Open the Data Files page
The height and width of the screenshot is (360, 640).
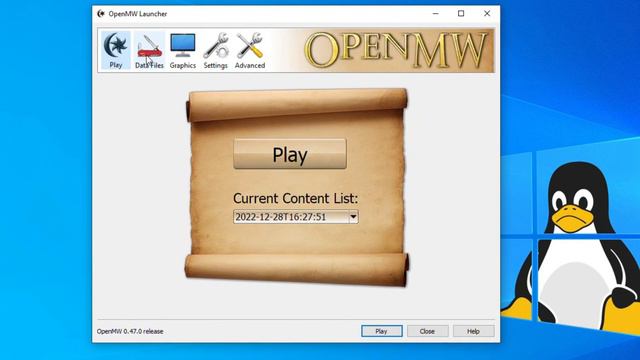coord(149,50)
